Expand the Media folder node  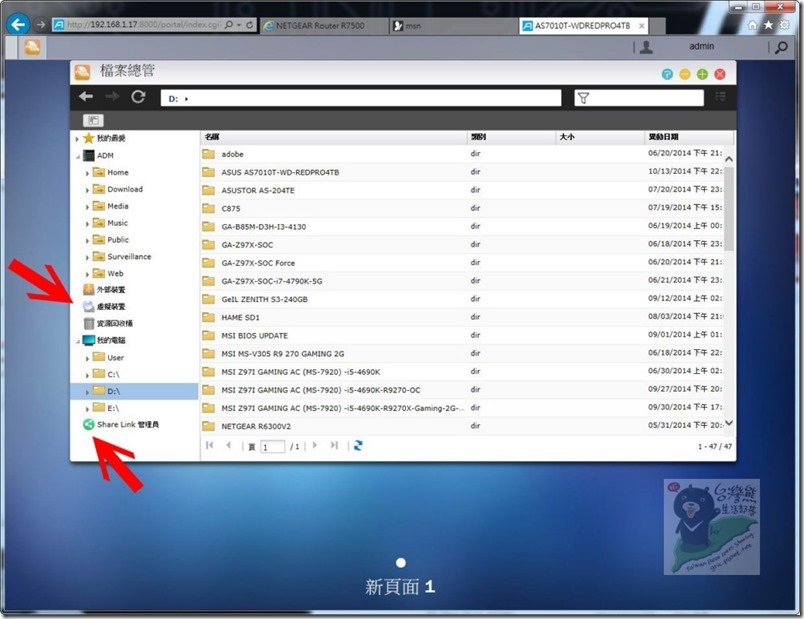tap(87, 207)
